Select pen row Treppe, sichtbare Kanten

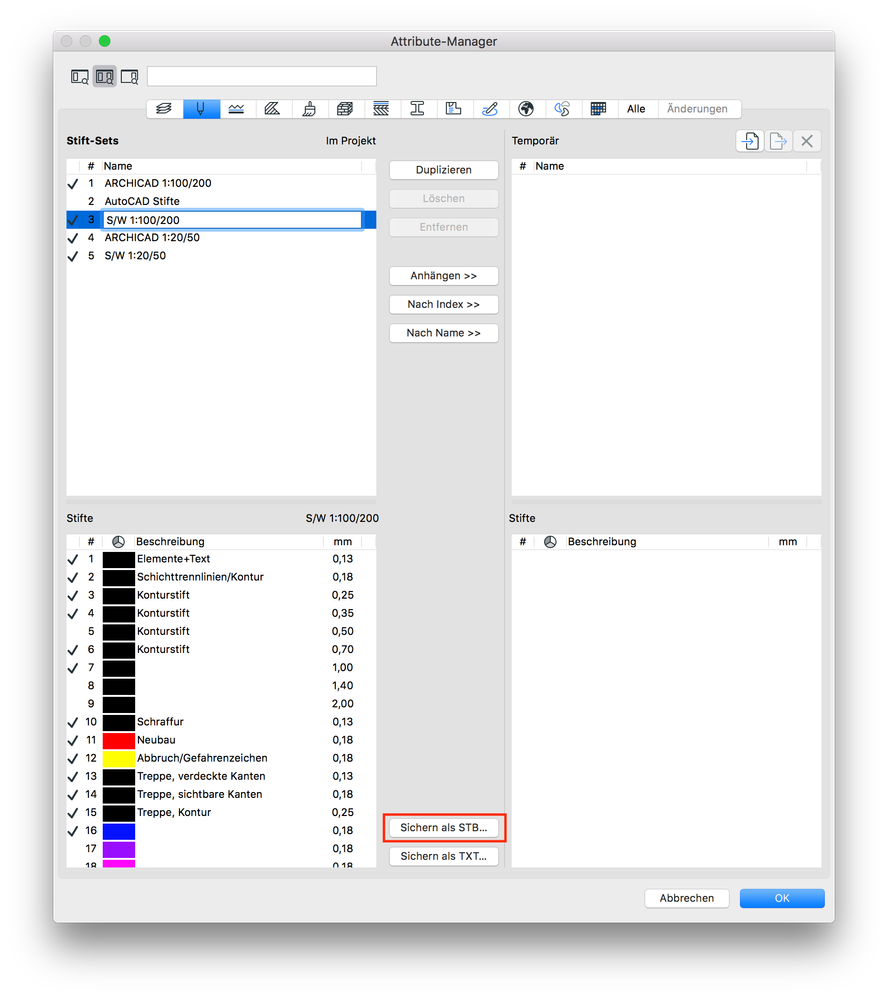221,794
